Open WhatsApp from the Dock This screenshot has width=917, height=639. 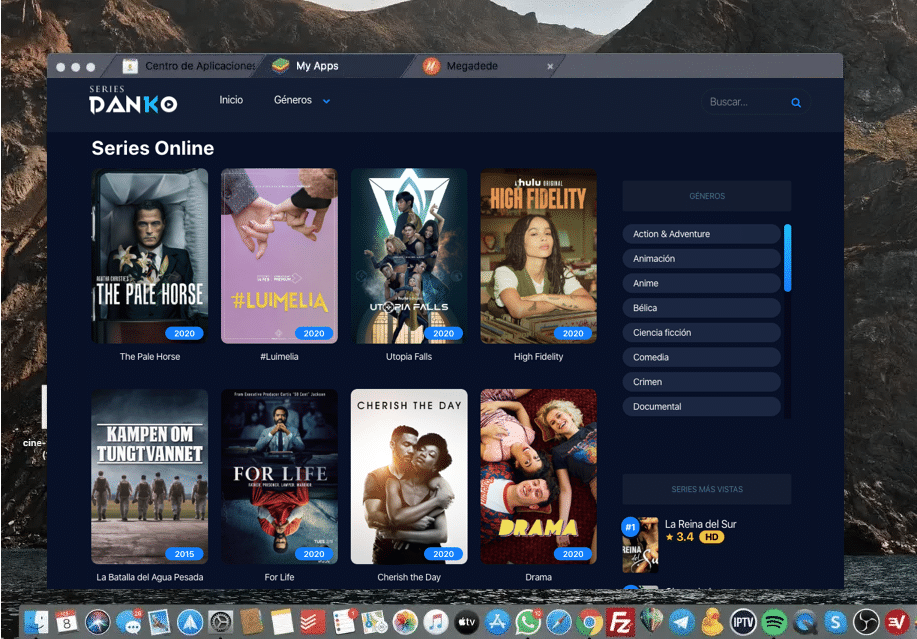527,620
